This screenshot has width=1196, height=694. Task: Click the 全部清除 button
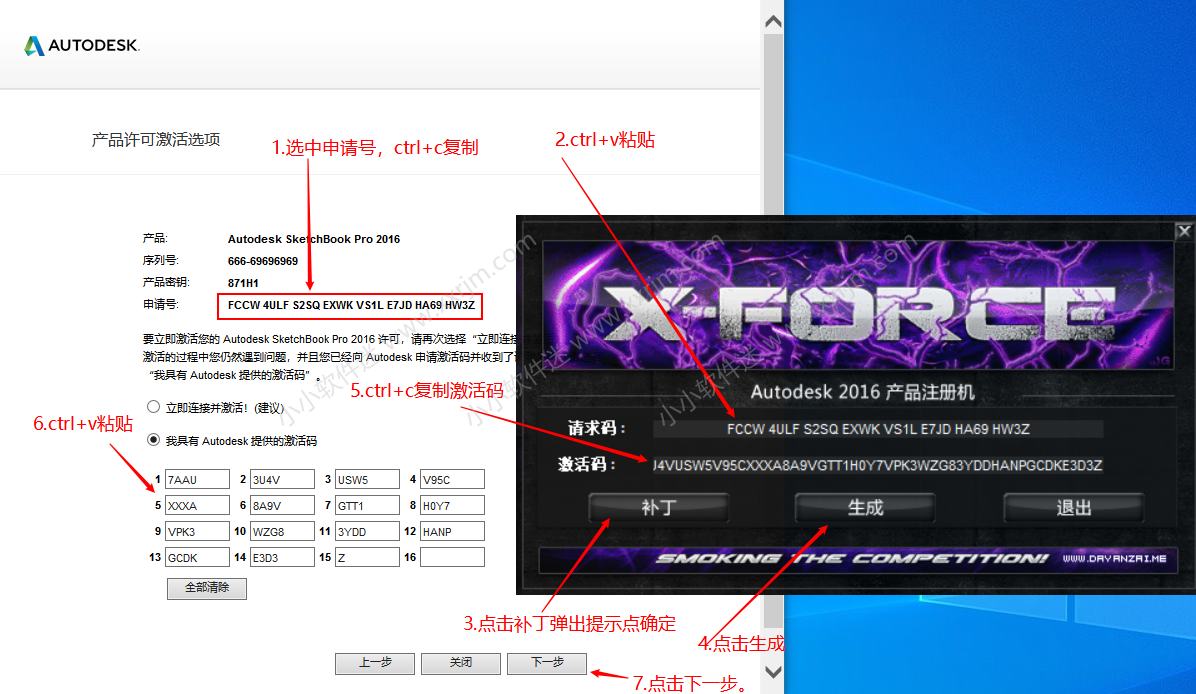[x=206, y=588]
